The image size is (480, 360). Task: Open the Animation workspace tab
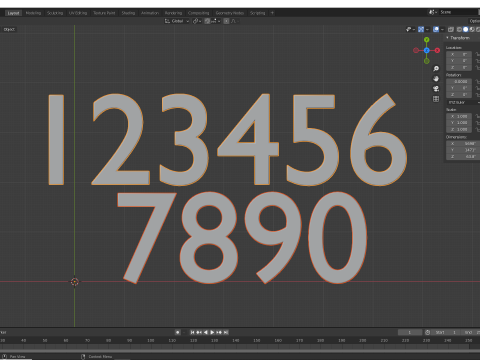[150, 13]
